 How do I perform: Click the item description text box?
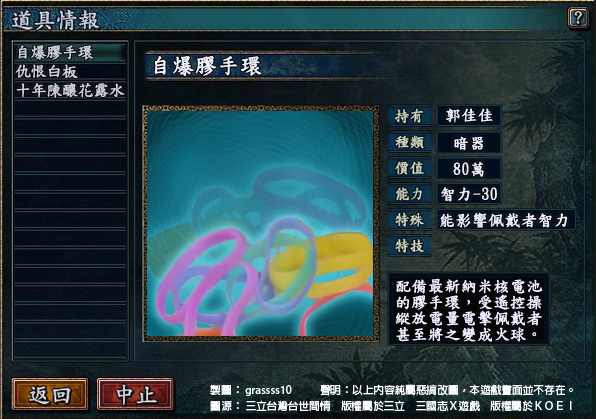tap(468, 309)
